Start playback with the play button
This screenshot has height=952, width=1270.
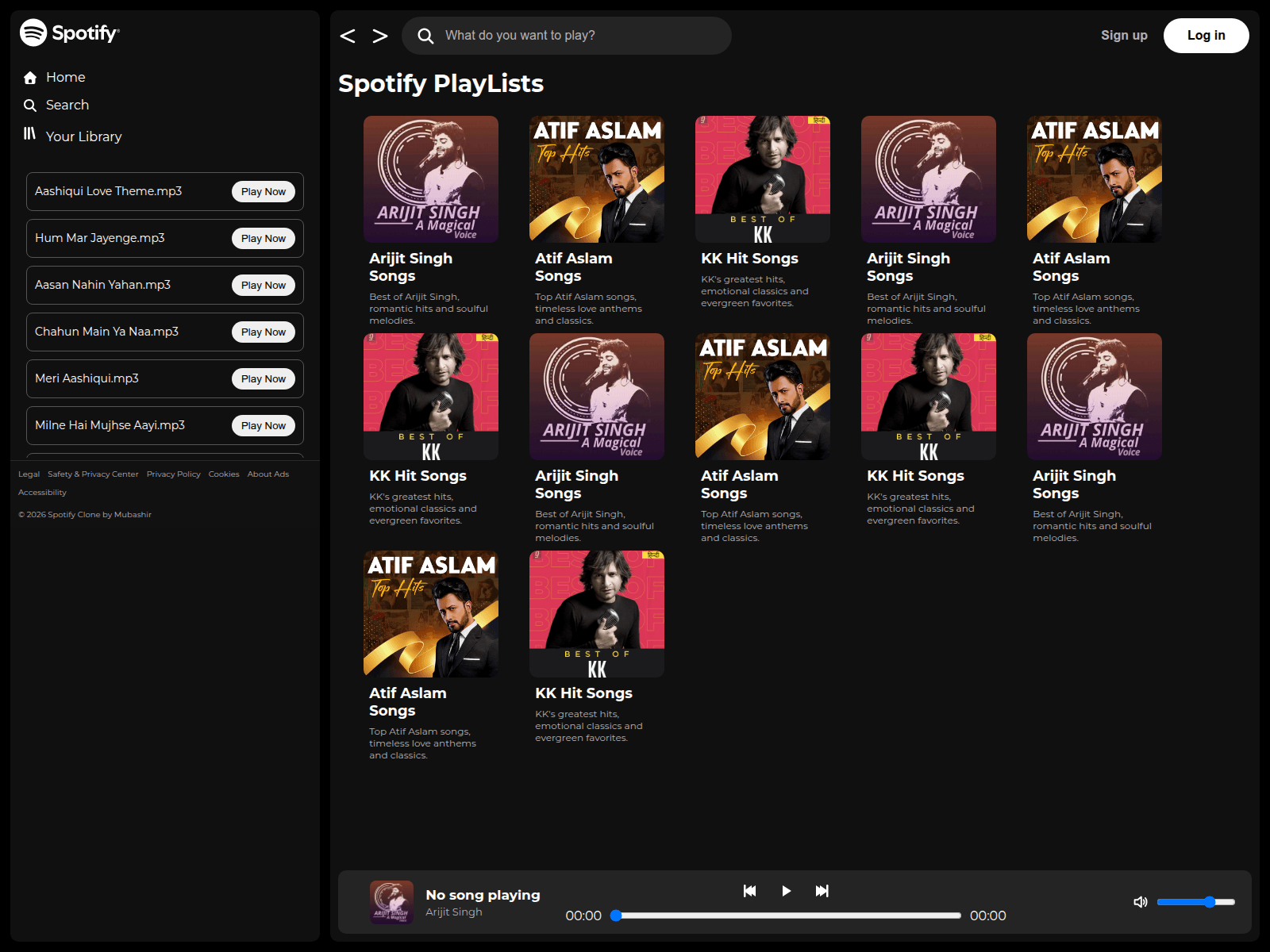[786, 891]
